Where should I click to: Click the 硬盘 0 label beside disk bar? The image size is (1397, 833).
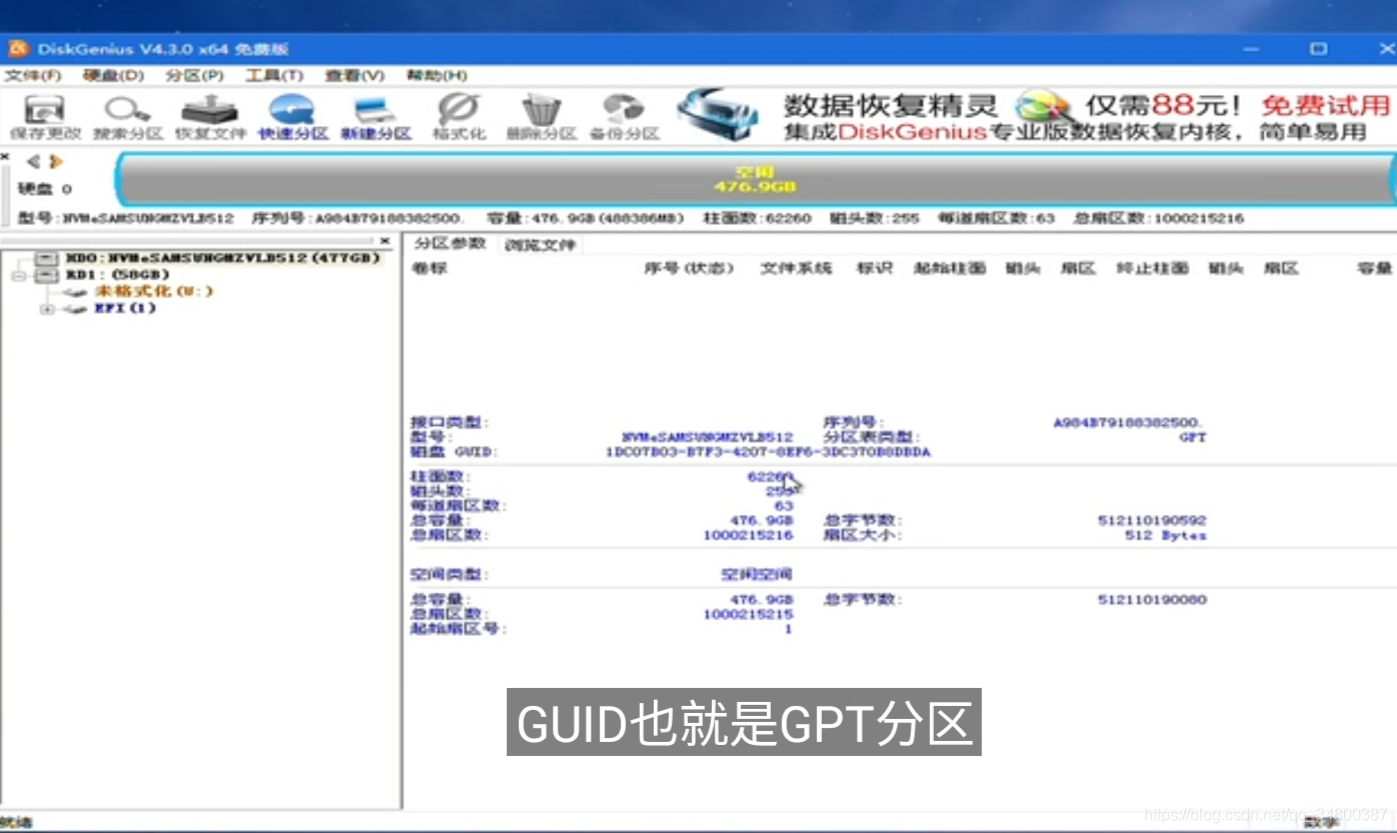point(45,188)
